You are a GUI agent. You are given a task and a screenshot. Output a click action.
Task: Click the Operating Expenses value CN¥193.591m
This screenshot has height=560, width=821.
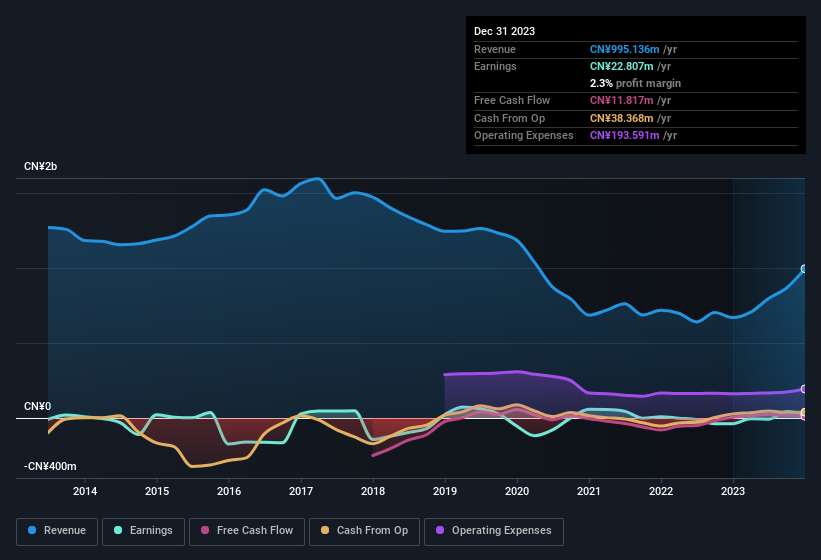(625, 135)
